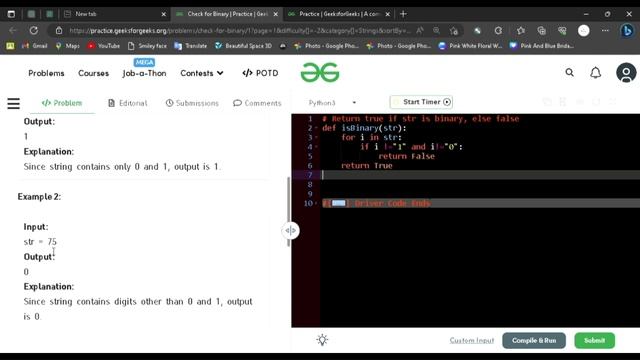Click the zoom magnifier in address bar

click(436, 31)
